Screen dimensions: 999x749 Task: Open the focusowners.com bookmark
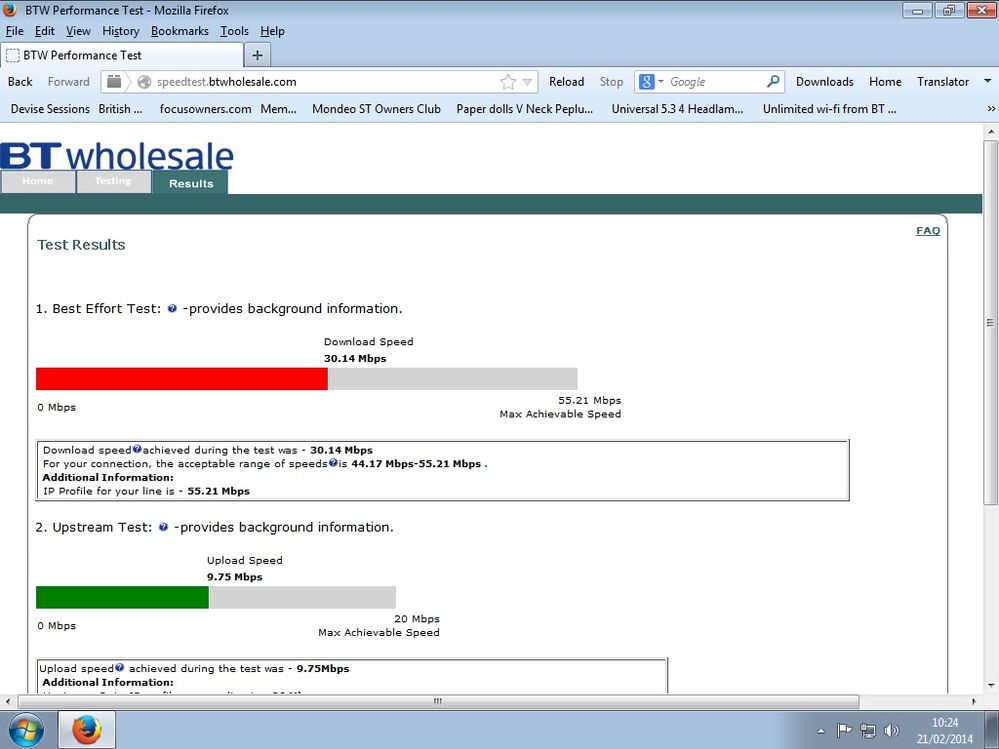click(x=205, y=109)
